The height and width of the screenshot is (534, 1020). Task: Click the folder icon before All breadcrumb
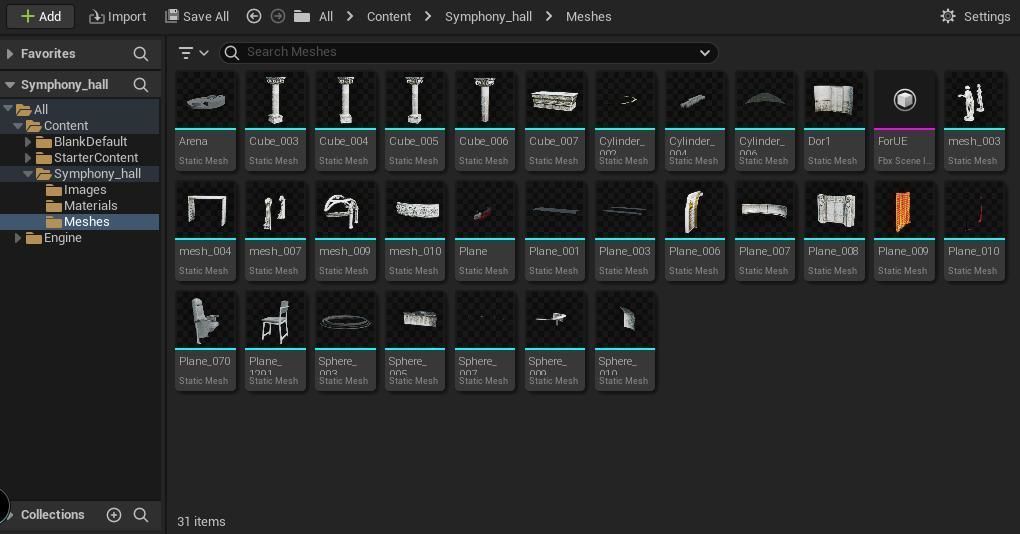(x=302, y=16)
